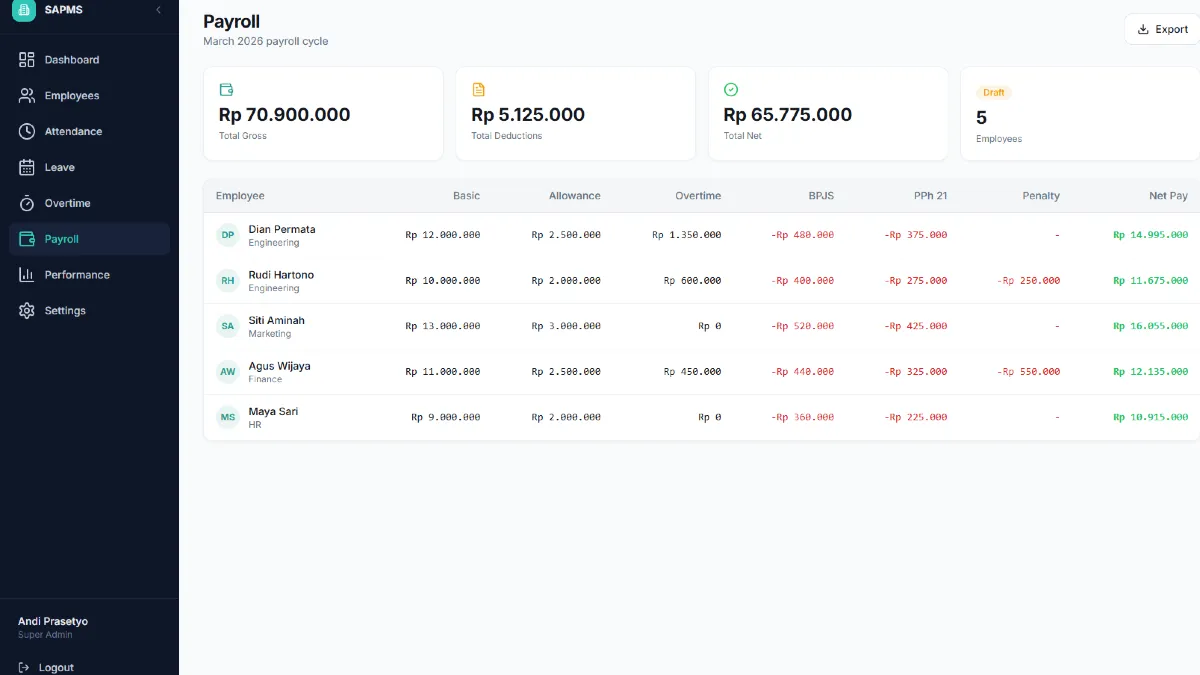Click net pay Rp 16.055.000
This screenshot has width=1200, height=675.
point(1151,326)
